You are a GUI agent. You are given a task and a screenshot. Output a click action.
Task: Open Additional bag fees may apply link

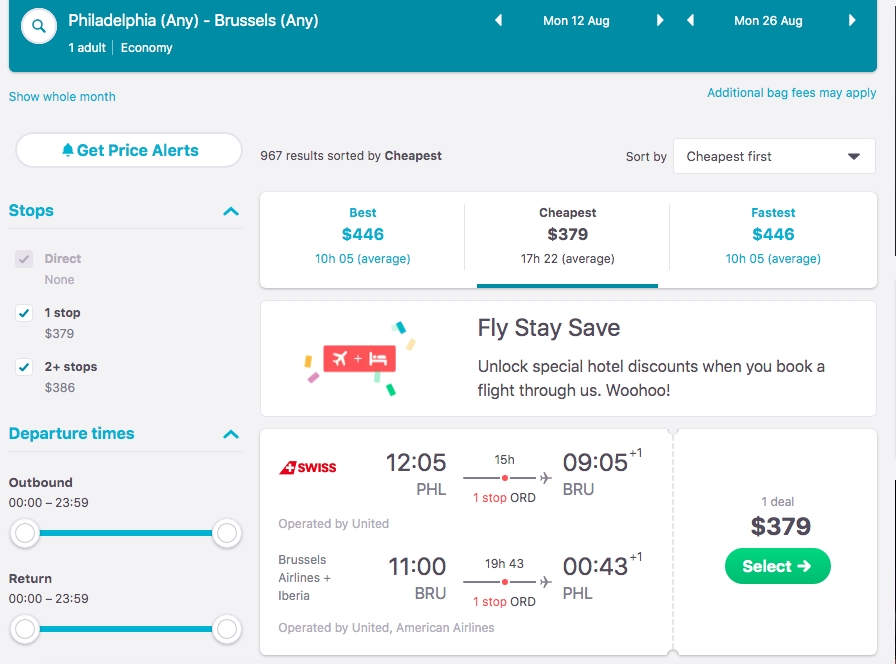tap(791, 93)
